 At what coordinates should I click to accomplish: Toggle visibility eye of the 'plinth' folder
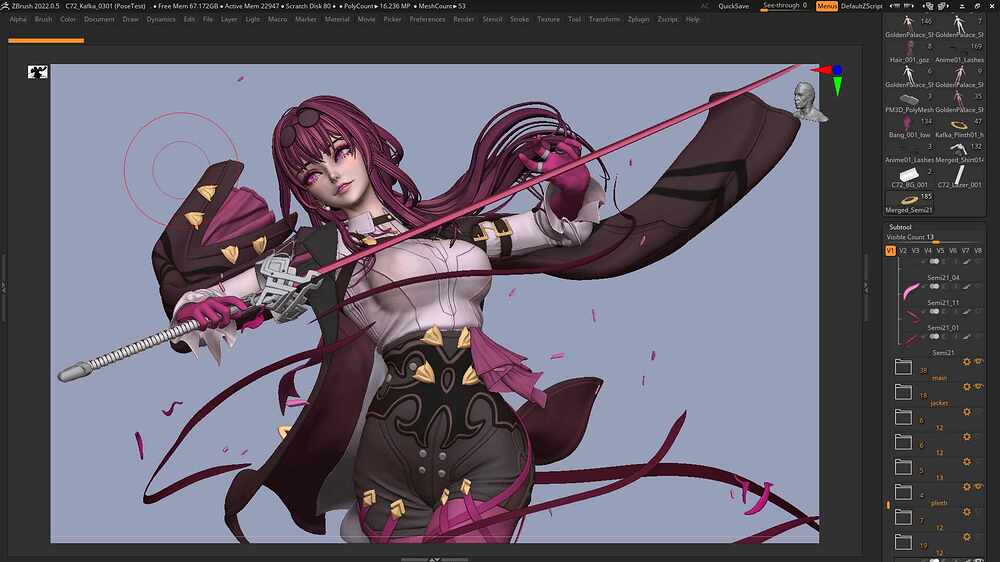click(x=978, y=487)
